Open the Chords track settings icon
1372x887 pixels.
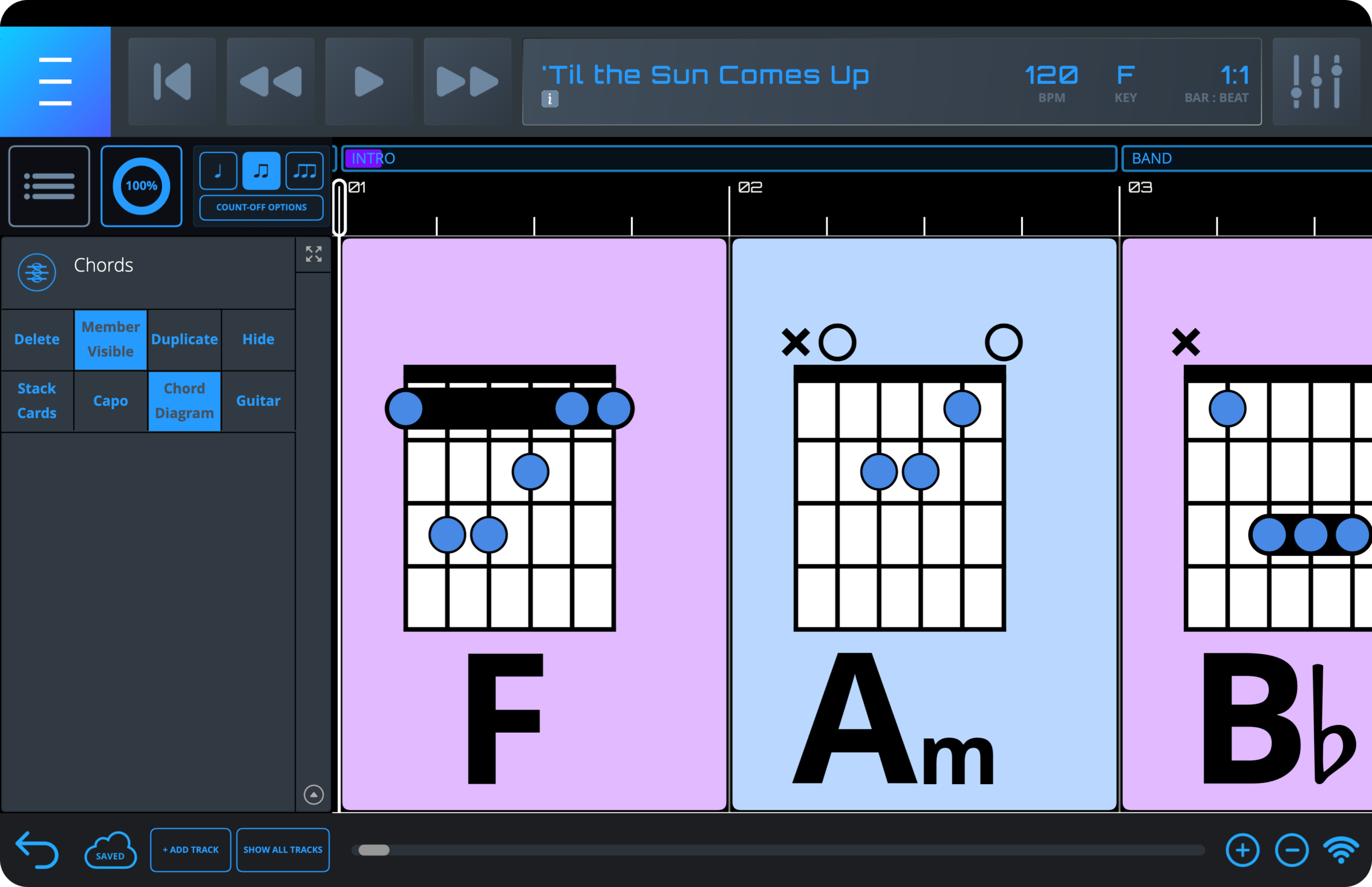click(37, 272)
